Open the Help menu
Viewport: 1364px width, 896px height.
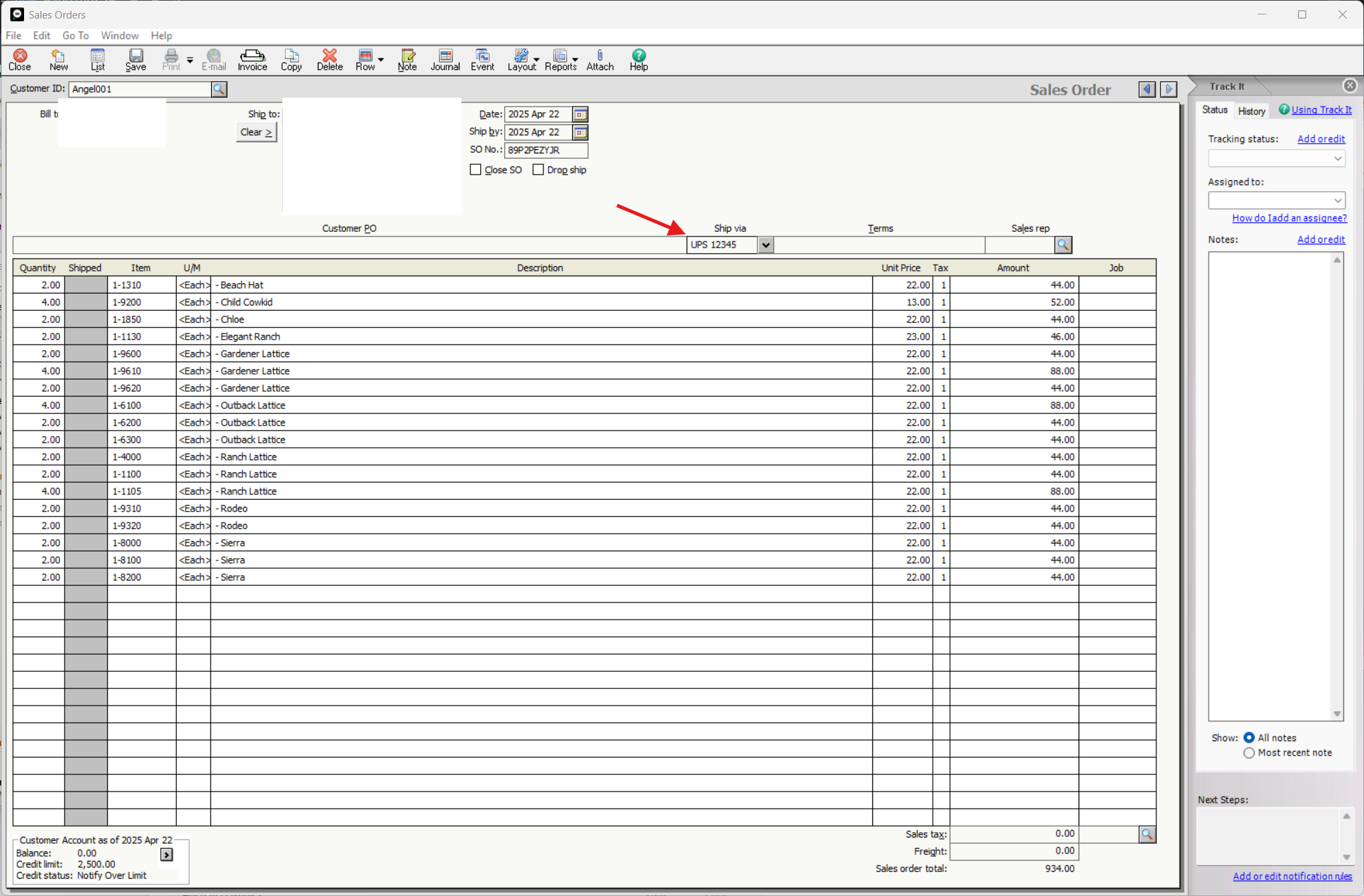[162, 35]
